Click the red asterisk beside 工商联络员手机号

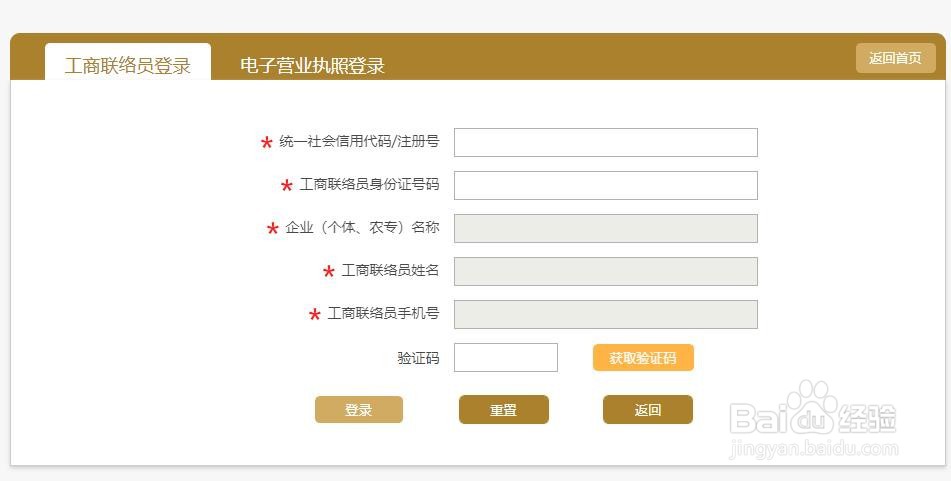[315, 315]
